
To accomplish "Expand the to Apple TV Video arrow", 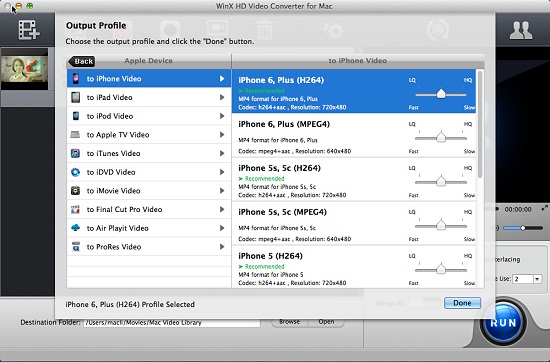I will tap(222, 135).
